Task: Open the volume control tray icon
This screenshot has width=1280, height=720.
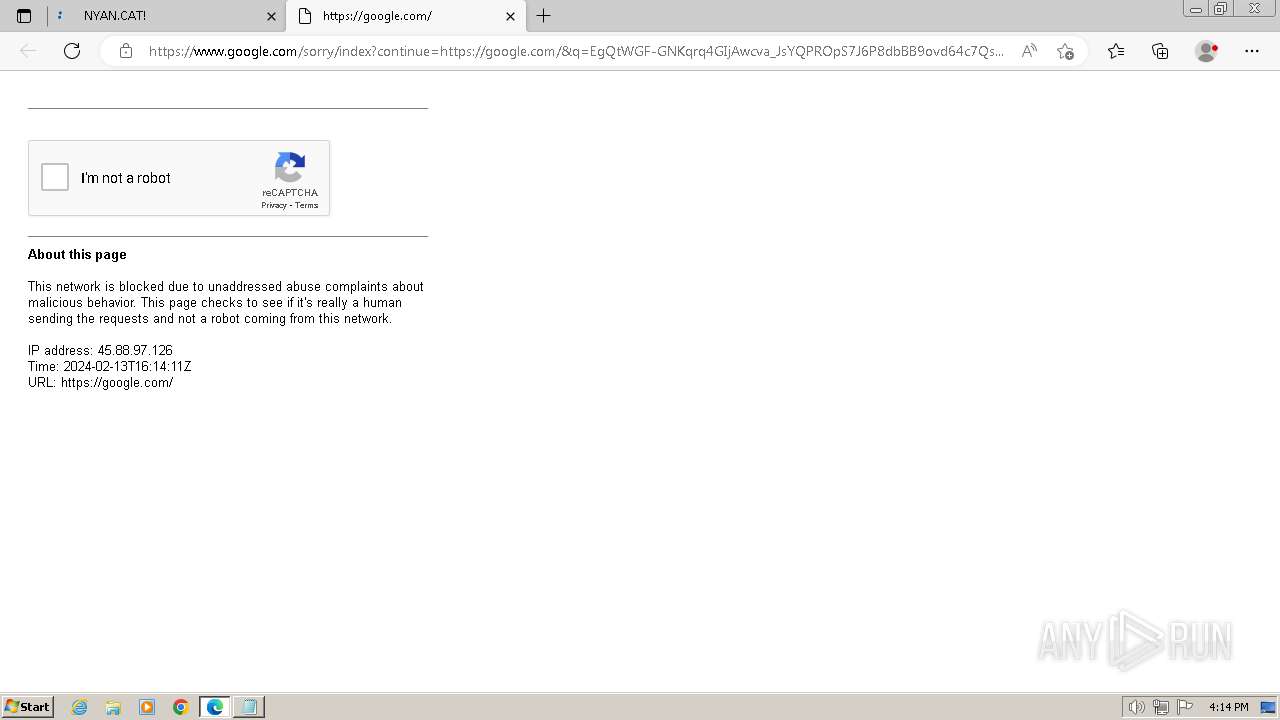Action: pyautogui.click(x=1138, y=707)
